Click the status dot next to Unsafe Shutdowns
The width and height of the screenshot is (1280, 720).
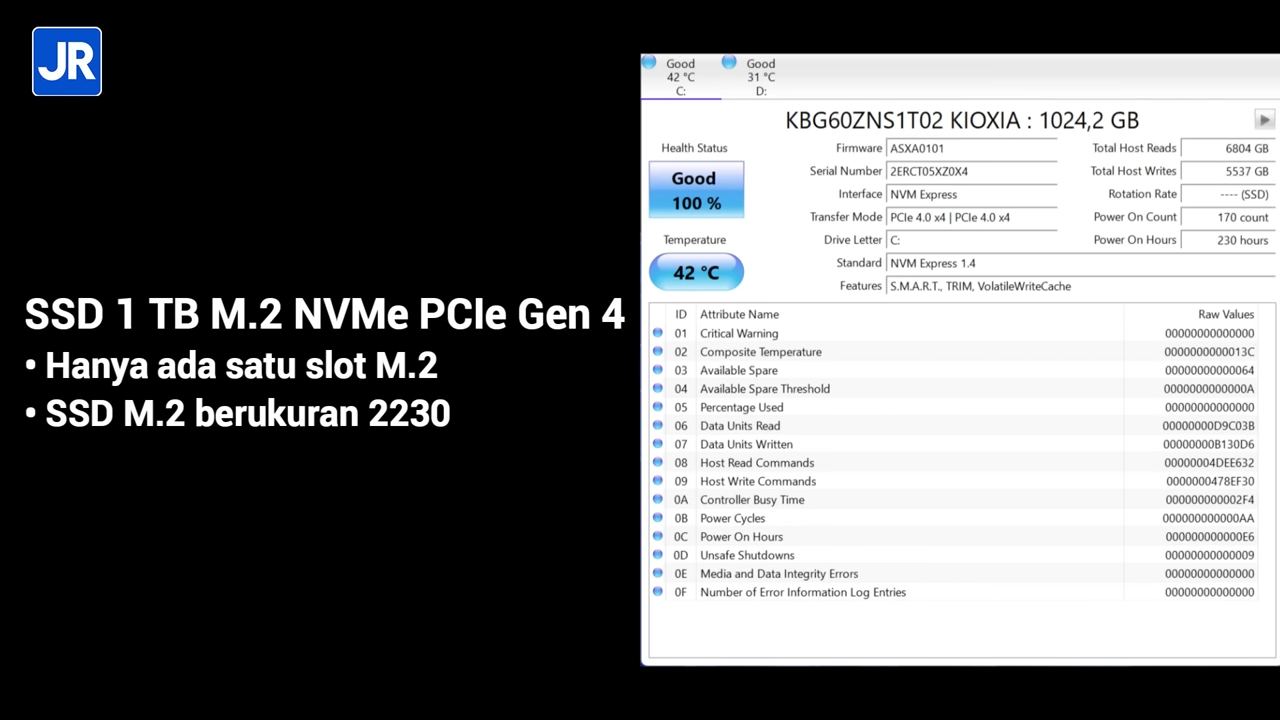pyautogui.click(x=657, y=555)
